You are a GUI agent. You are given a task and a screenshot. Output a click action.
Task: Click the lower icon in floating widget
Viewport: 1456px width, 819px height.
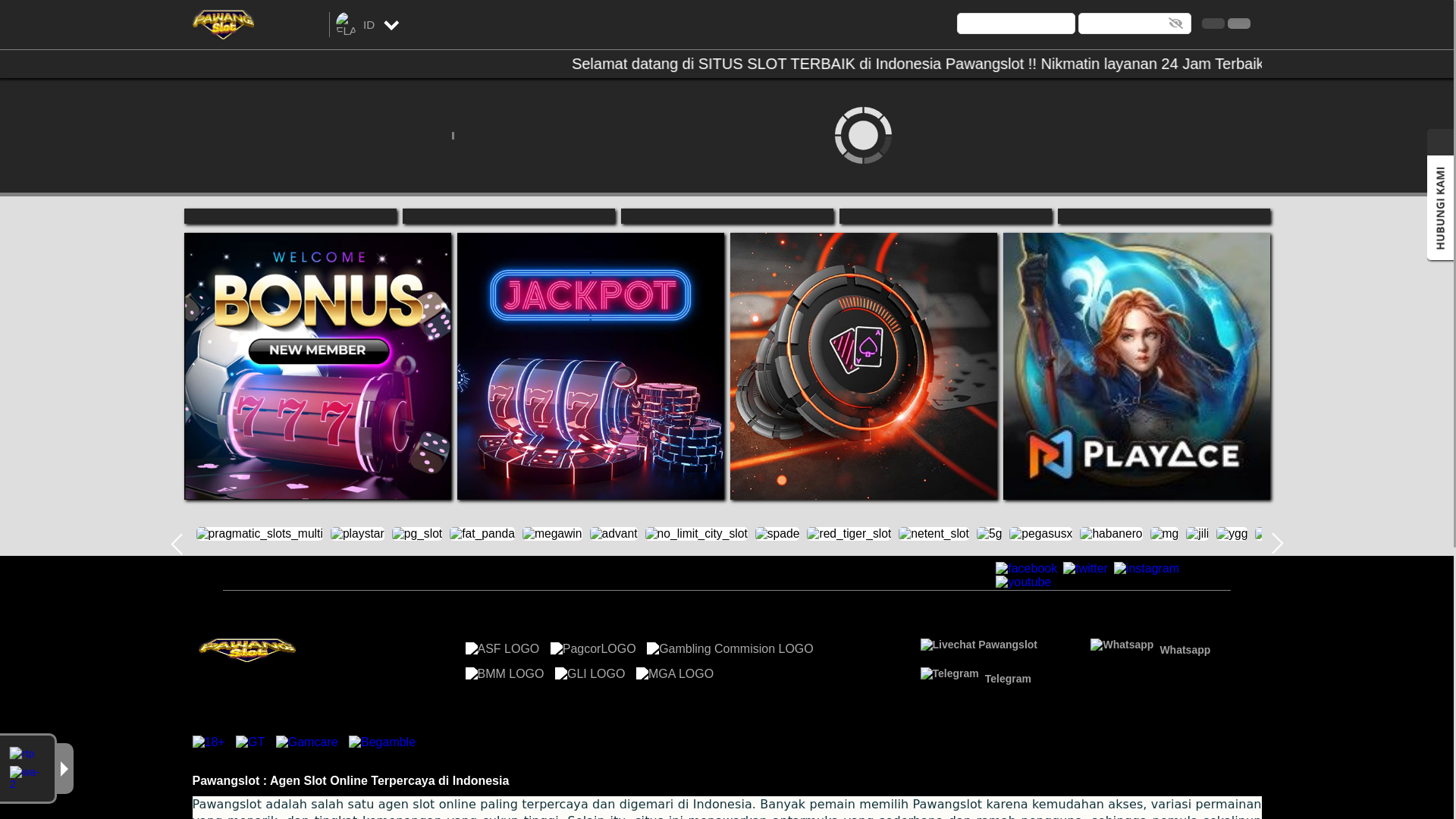[24, 777]
